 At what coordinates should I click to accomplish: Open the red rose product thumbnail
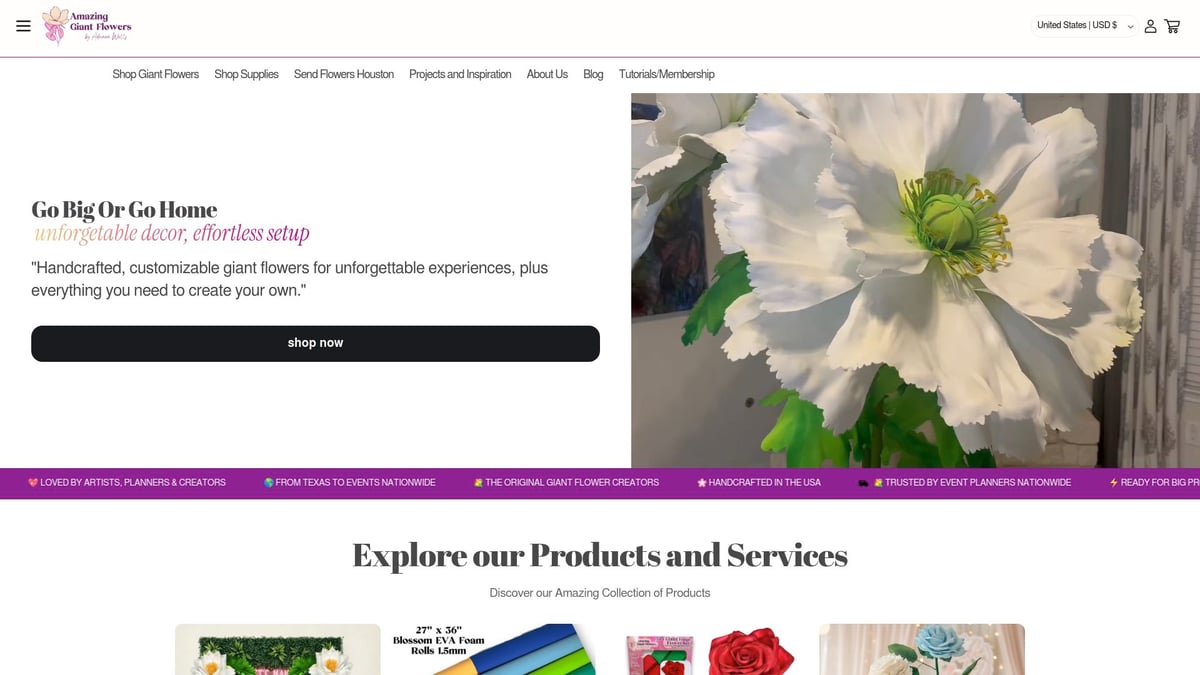point(708,649)
